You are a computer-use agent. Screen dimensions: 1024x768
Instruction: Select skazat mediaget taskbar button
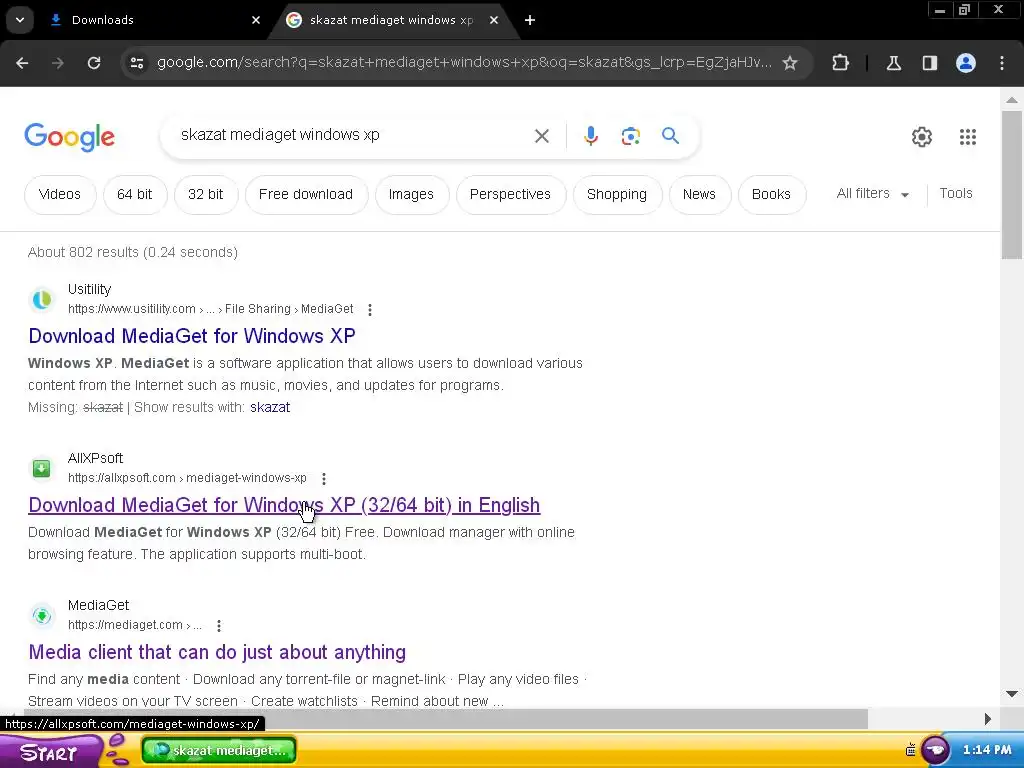tap(219, 750)
